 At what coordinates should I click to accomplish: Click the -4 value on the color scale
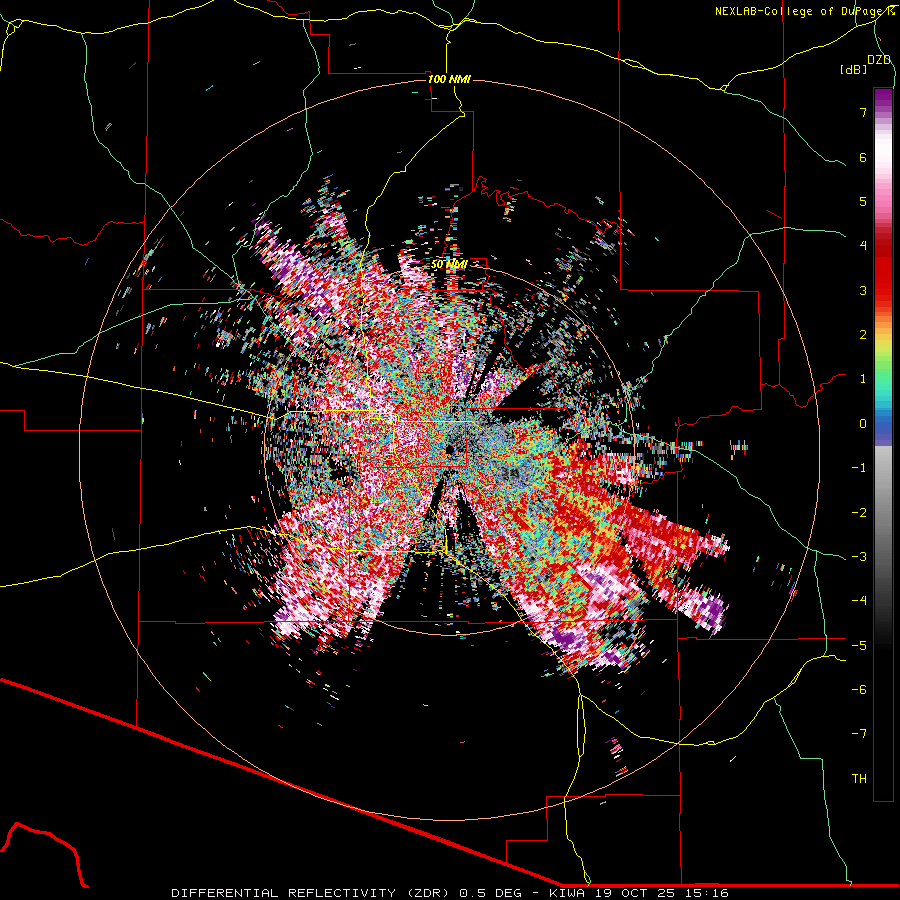859,601
